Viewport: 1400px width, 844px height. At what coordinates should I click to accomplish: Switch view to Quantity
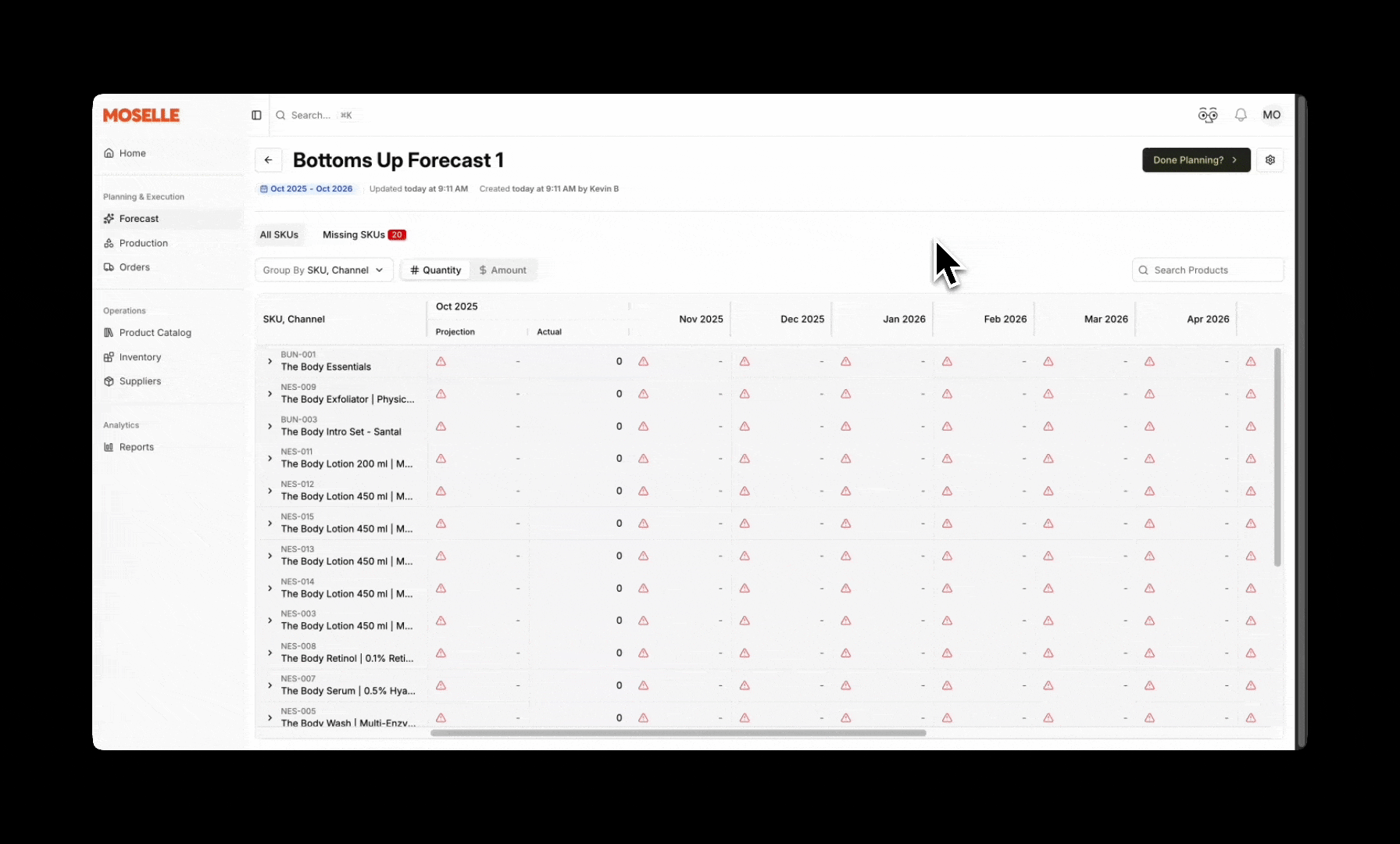coord(436,270)
